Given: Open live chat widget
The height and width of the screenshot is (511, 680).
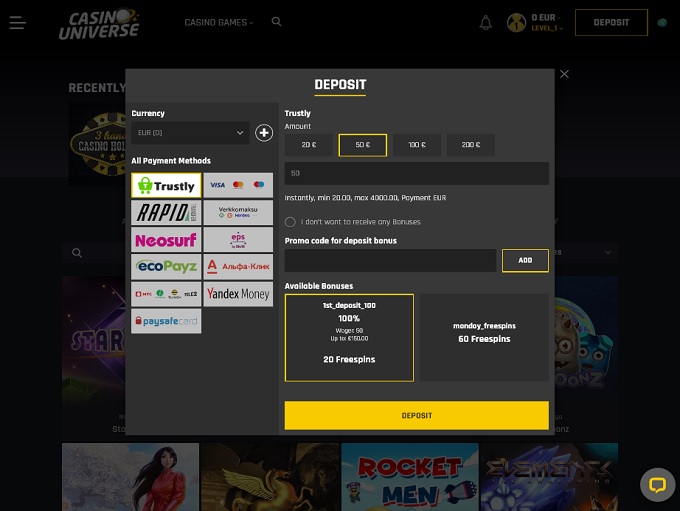Looking at the screenshot, I should (x=657, y=485).
